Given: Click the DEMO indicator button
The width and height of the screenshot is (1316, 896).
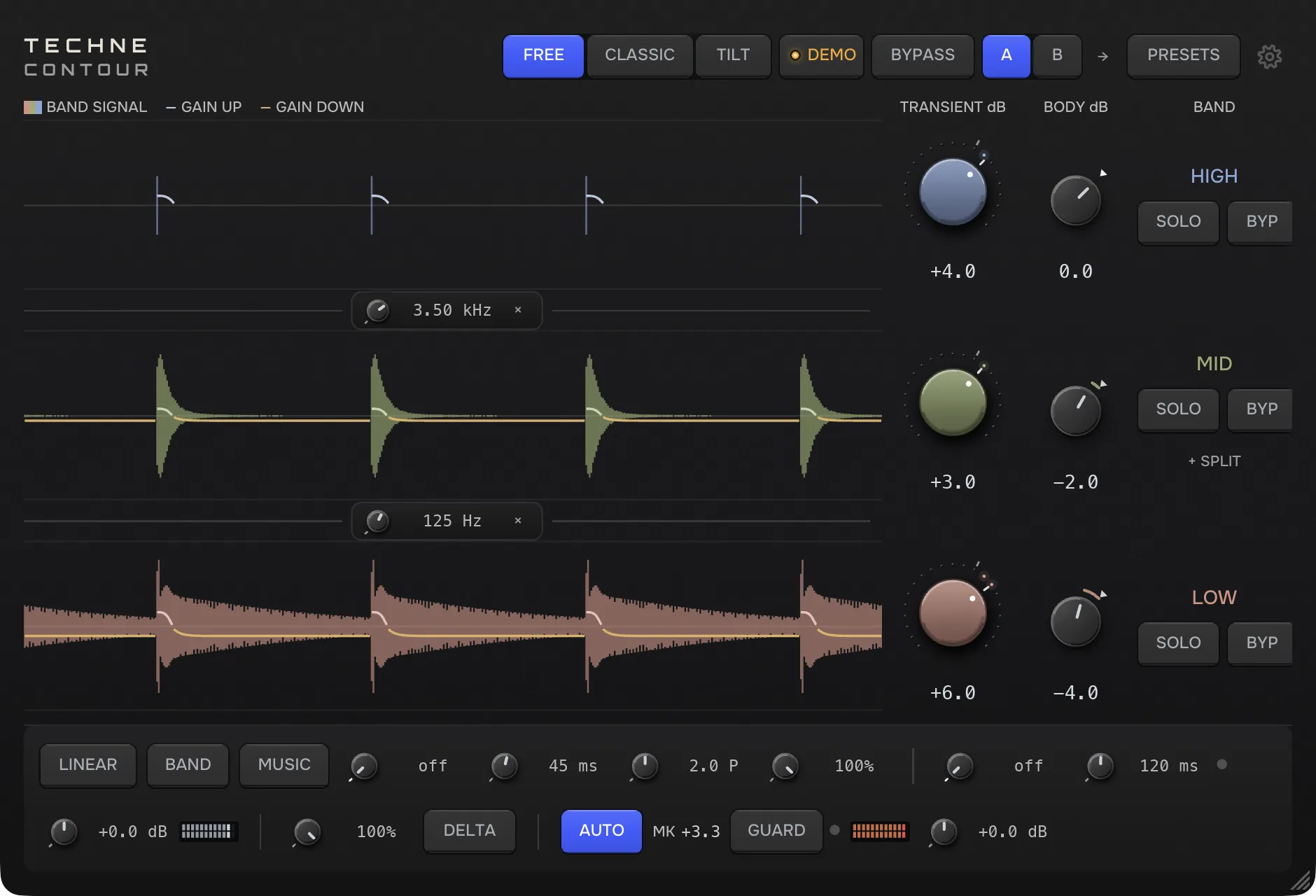Looking at the screenshot, I should (x=822, y=56).
